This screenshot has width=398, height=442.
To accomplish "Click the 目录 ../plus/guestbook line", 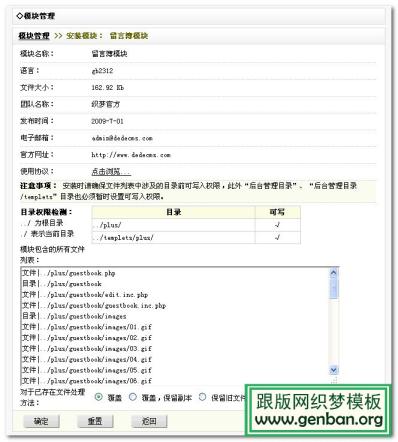I will coord(62,284).
